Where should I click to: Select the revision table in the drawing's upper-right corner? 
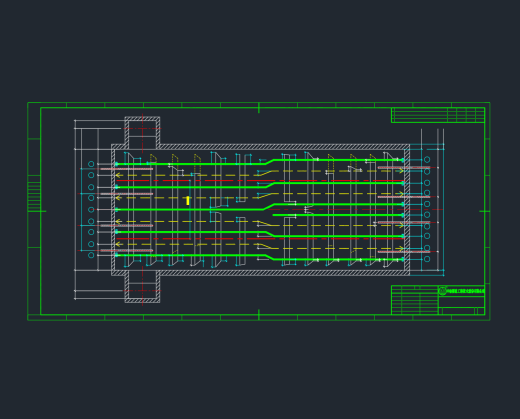pyautogui.click(x=438, y=115)
